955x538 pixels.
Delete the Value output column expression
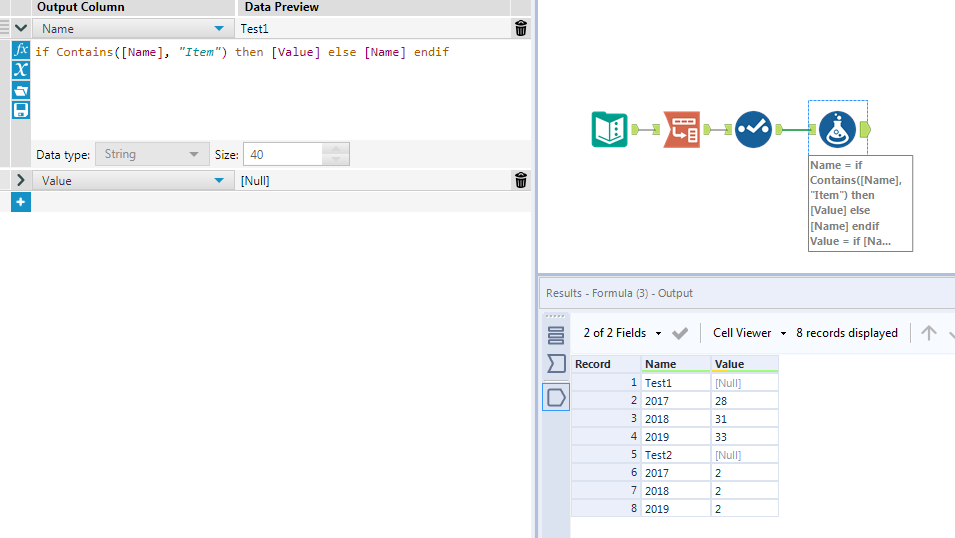[521, 180]
